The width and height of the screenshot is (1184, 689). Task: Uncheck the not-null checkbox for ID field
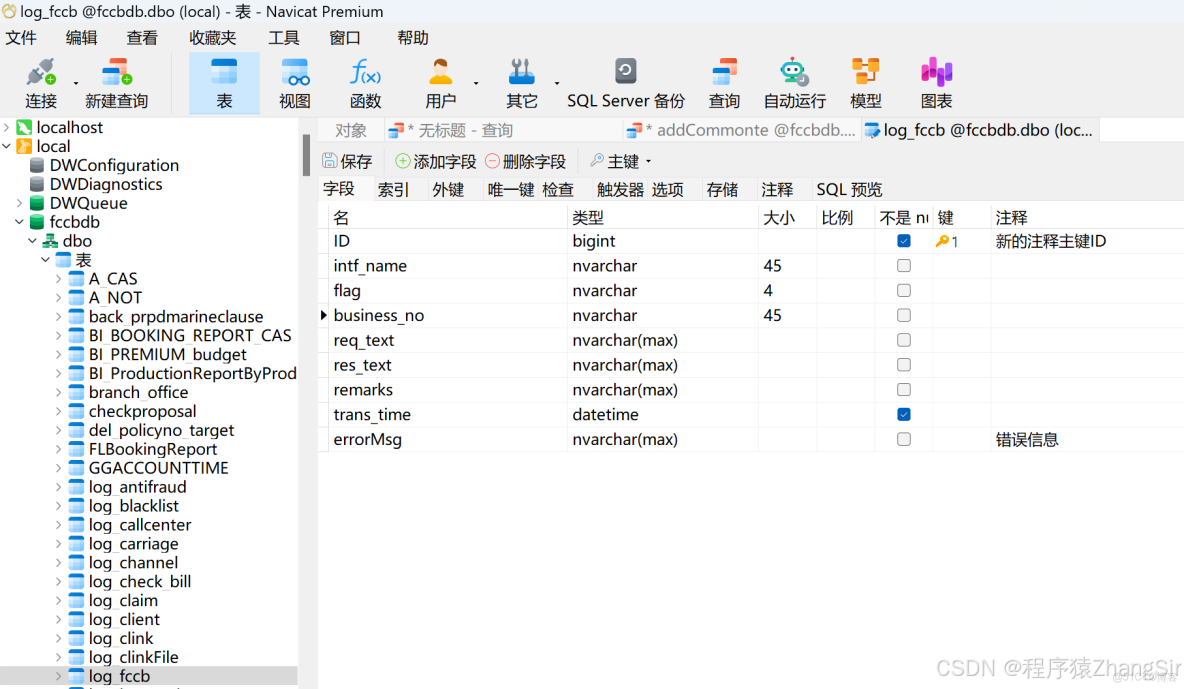pyautogui.click(x=904, y=241)
